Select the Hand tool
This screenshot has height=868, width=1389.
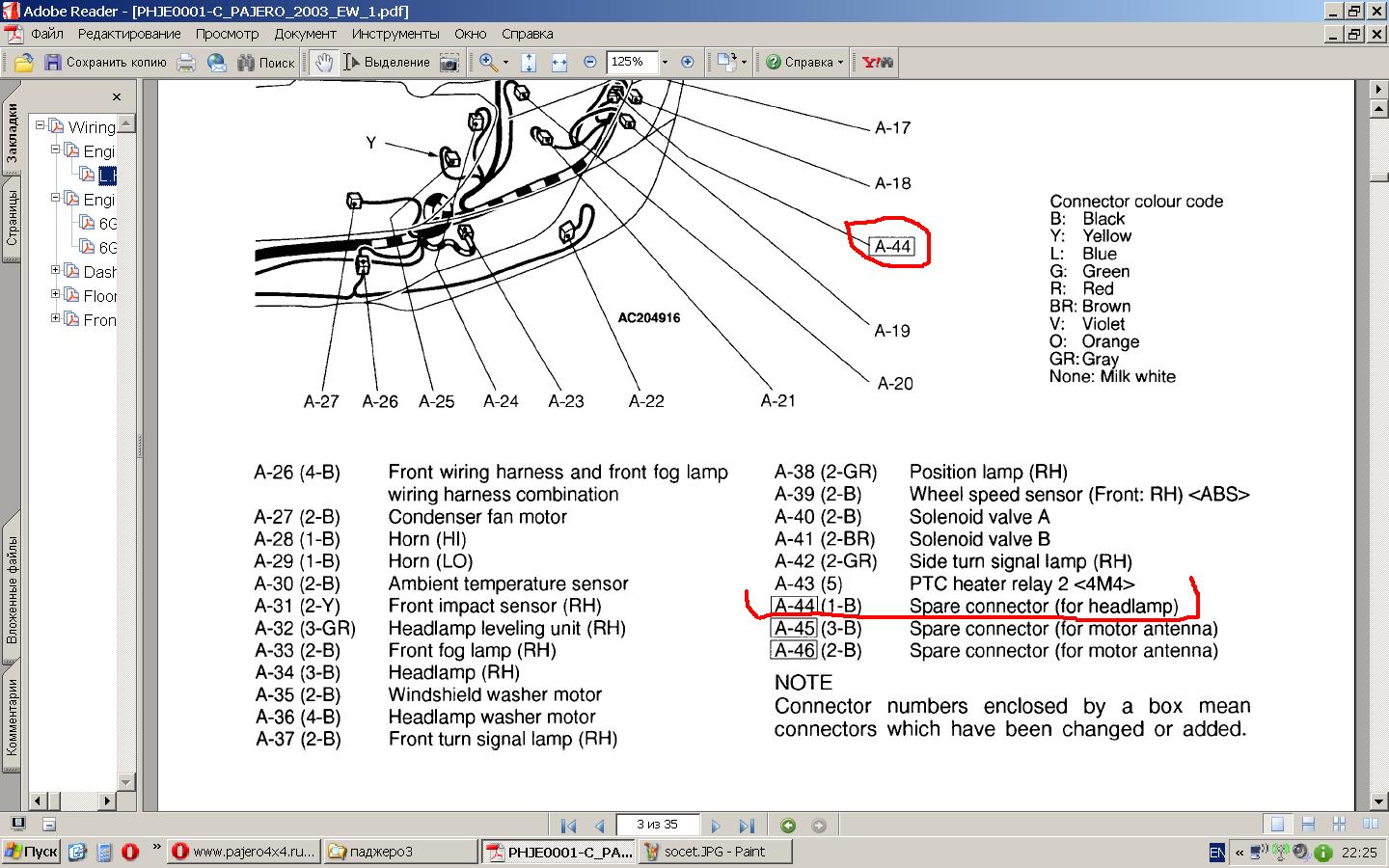click(x=324, y=63)
